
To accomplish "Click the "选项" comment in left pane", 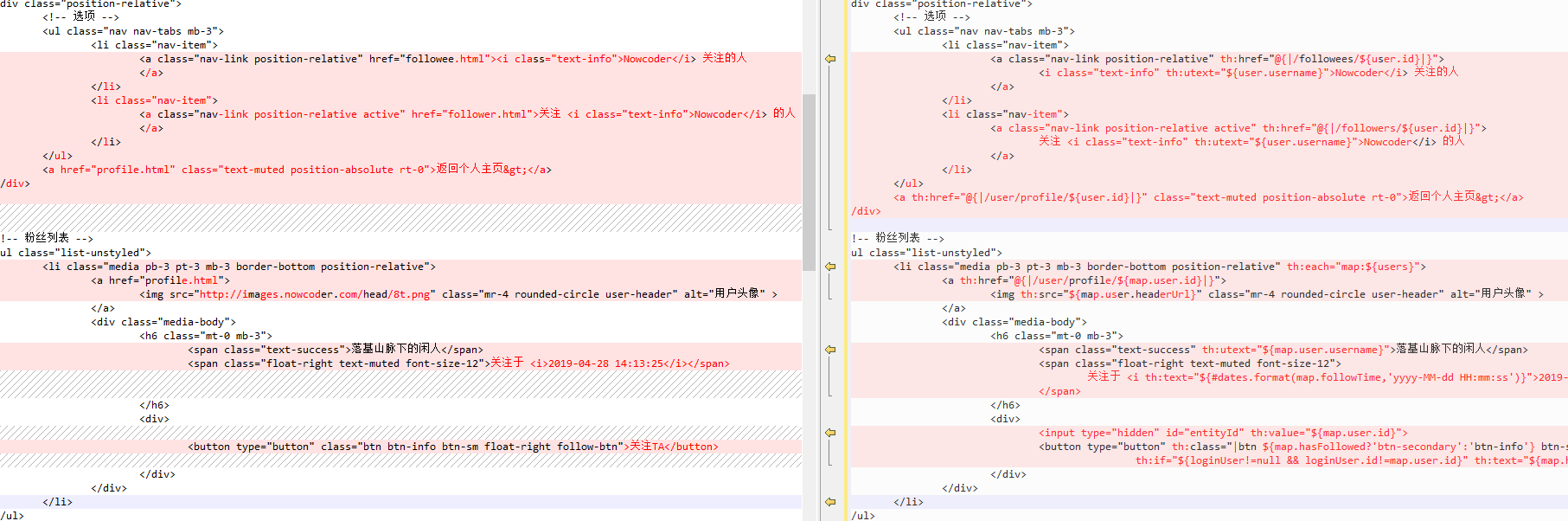I will [81, 16].
